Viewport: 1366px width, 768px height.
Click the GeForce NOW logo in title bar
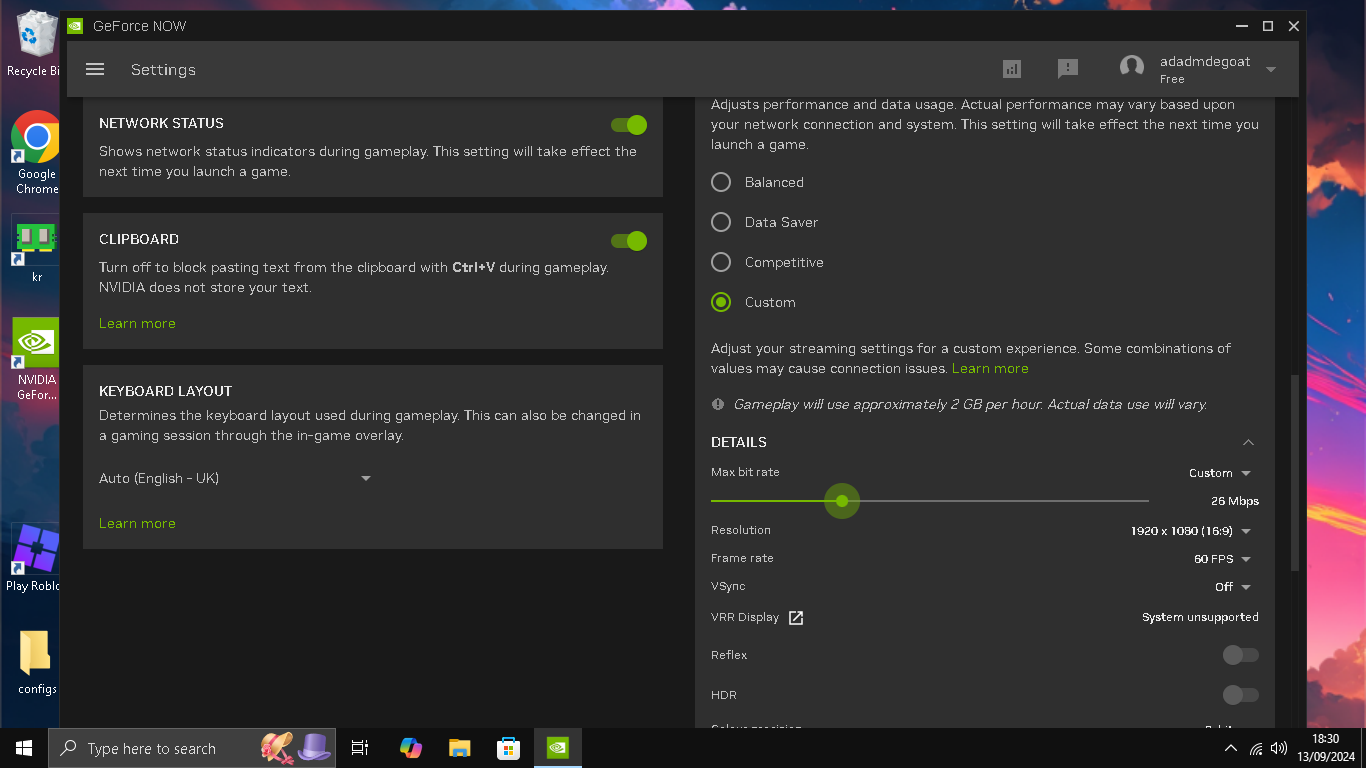(x=75, y=26)
